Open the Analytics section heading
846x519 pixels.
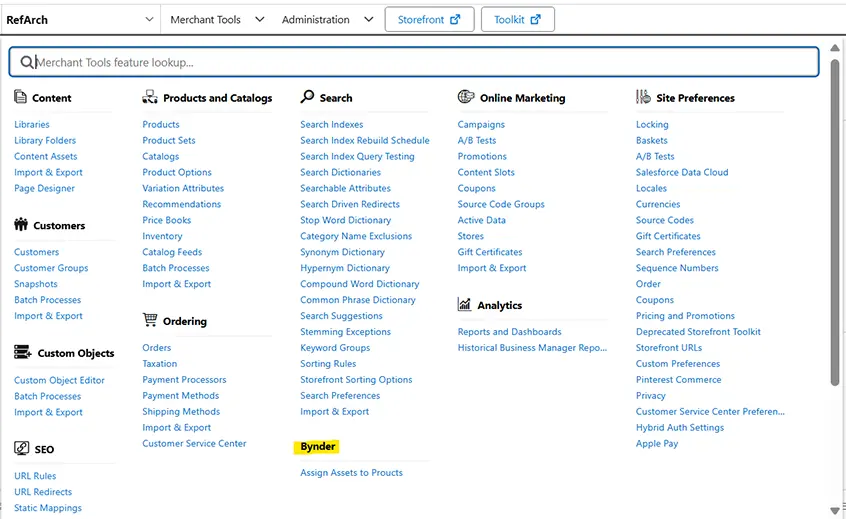(x=500, y=305)
